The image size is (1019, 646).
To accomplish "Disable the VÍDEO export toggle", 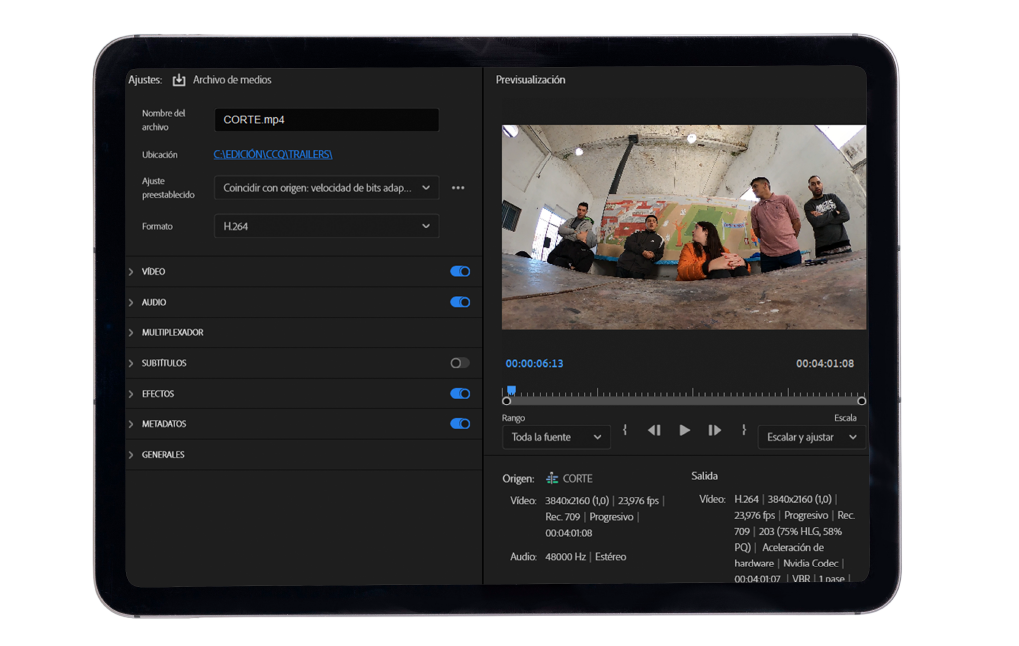I will click(x=460, y=271).
